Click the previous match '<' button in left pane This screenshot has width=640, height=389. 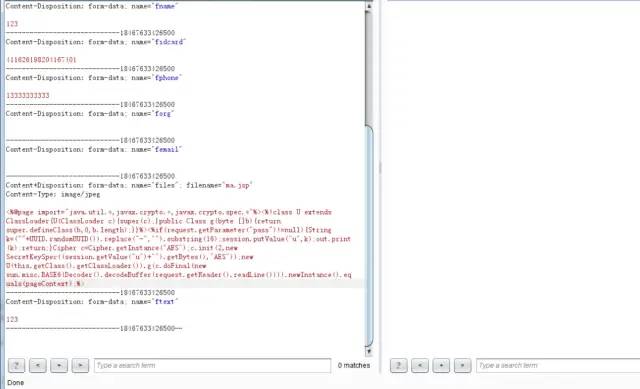[x=38, y=365]
